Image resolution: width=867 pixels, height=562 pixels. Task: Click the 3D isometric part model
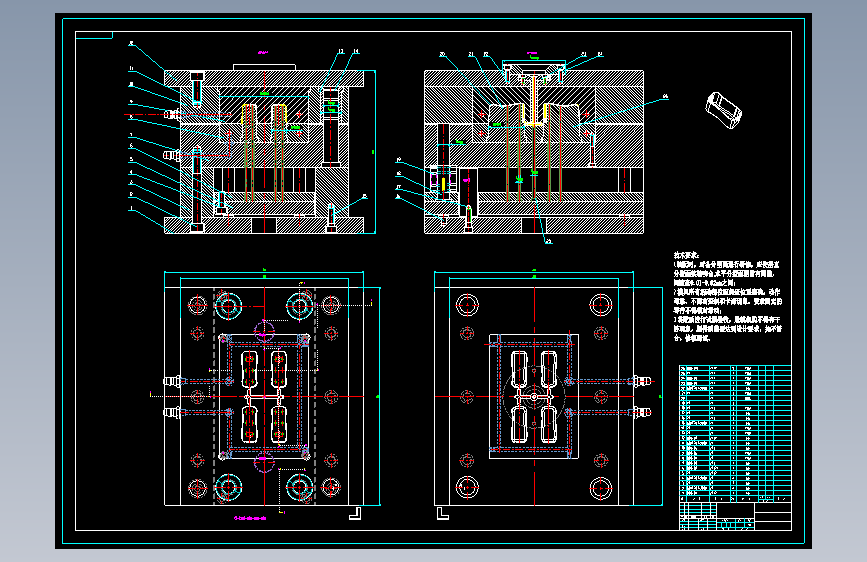pyautogui.click(x=723, y=110)
